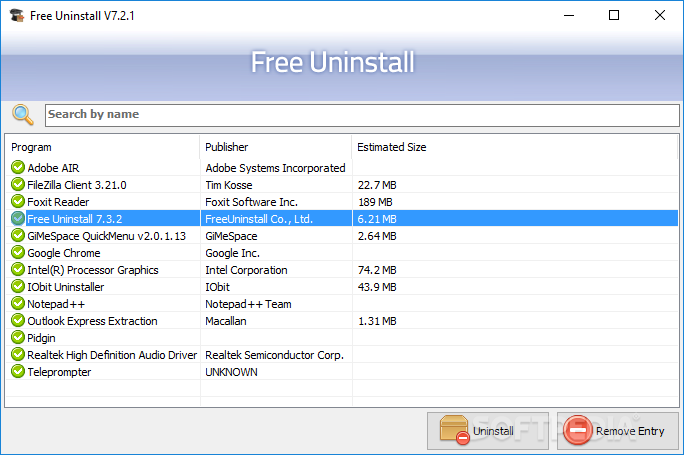Click publisher Adobe Systems Incorporated
The width and height of the screenshot is (684, 455).
(x=275, y=168)
